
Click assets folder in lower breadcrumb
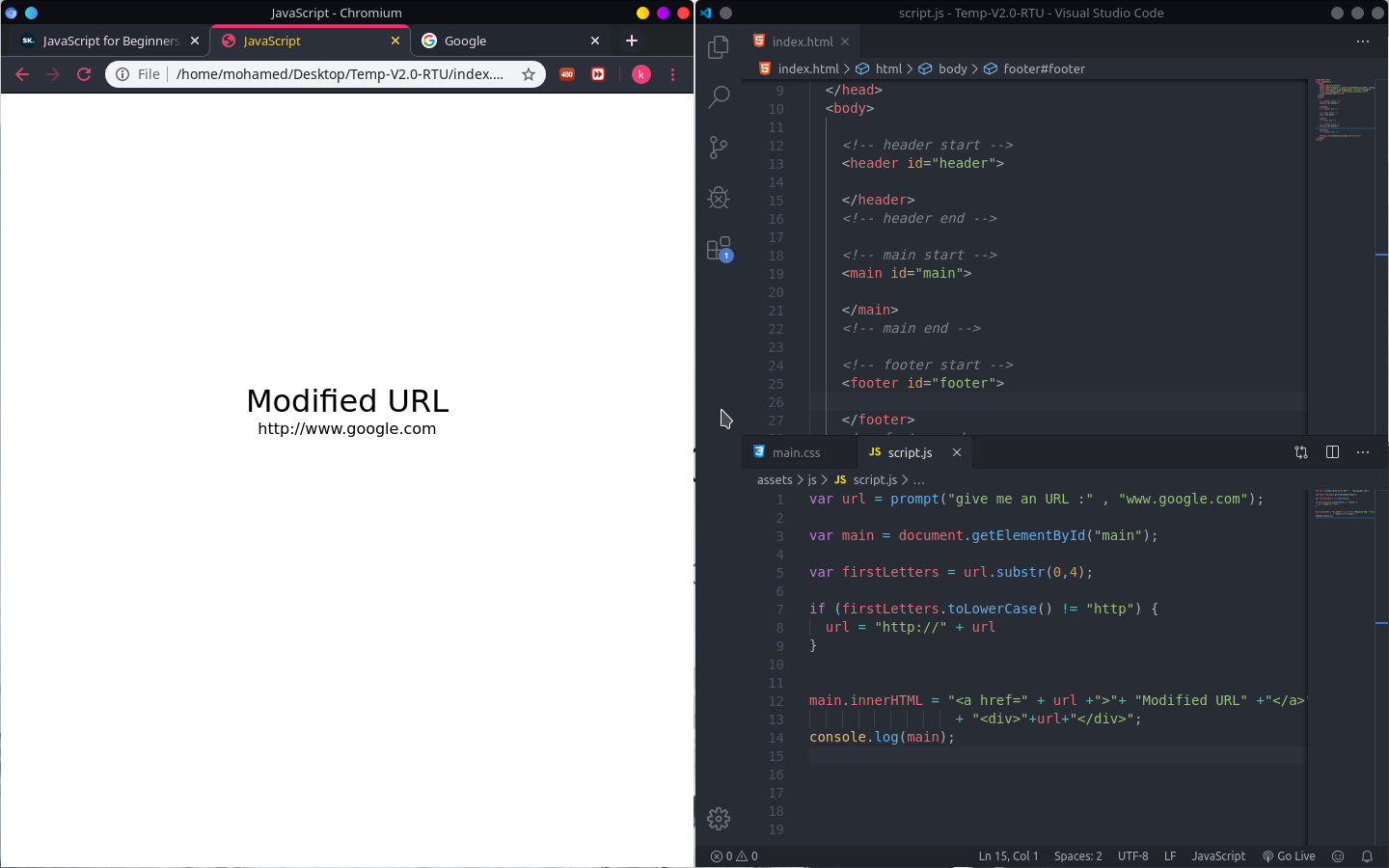[x=775, y=479]
